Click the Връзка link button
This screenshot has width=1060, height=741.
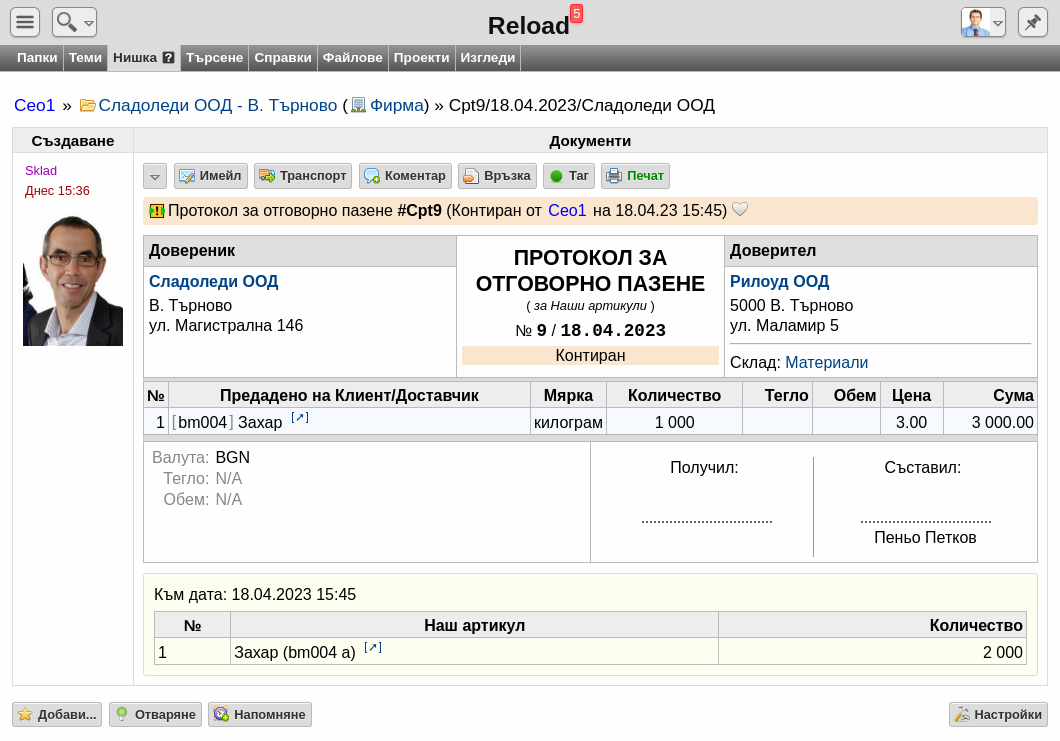[x=497, y=176]
